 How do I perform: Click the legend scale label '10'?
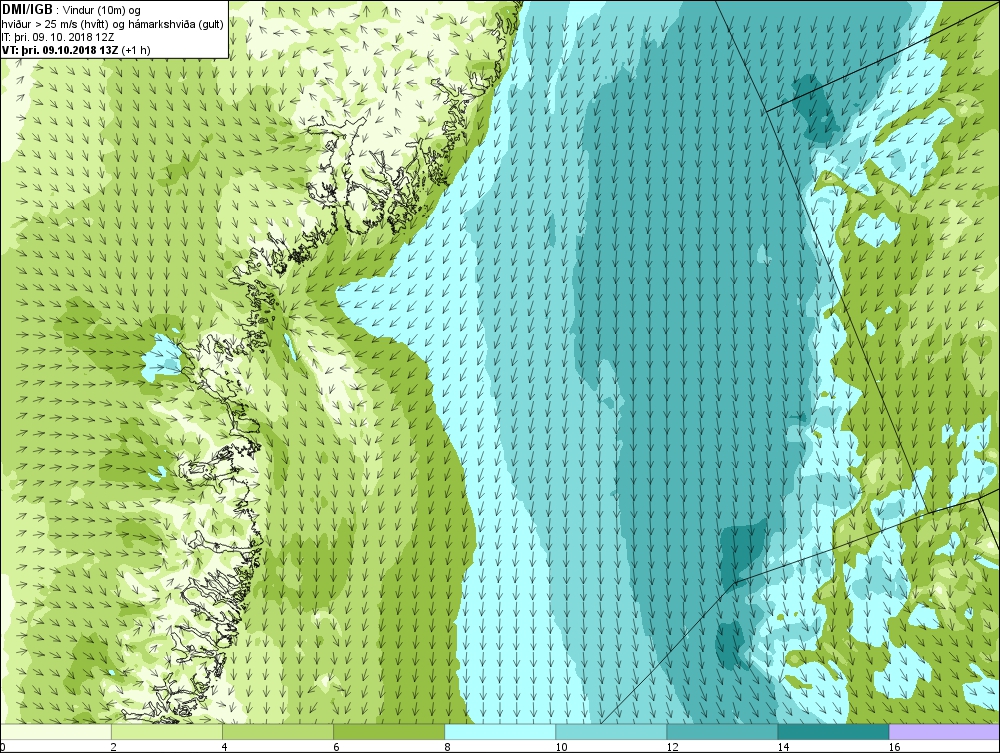pos(561,747)
